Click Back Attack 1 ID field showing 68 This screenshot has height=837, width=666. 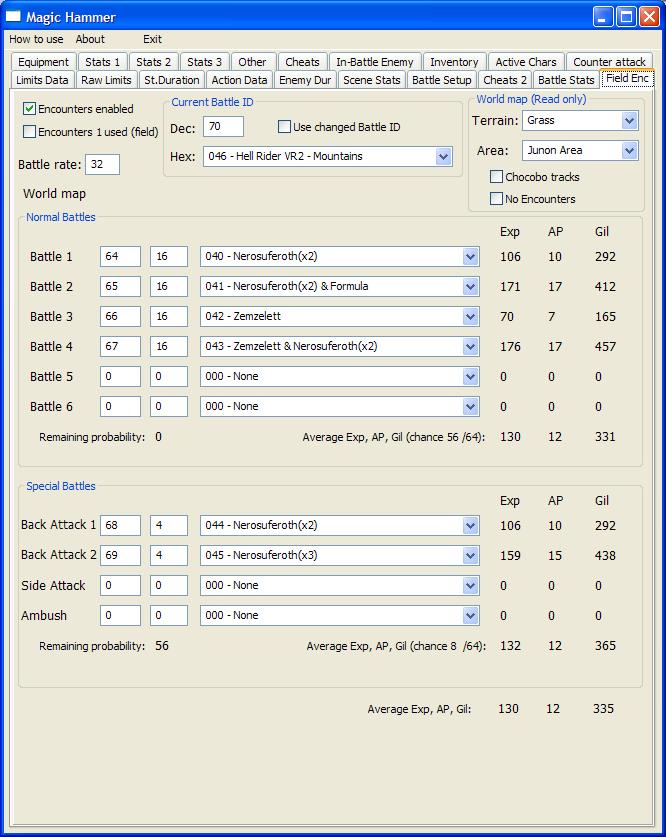point(121,525)
